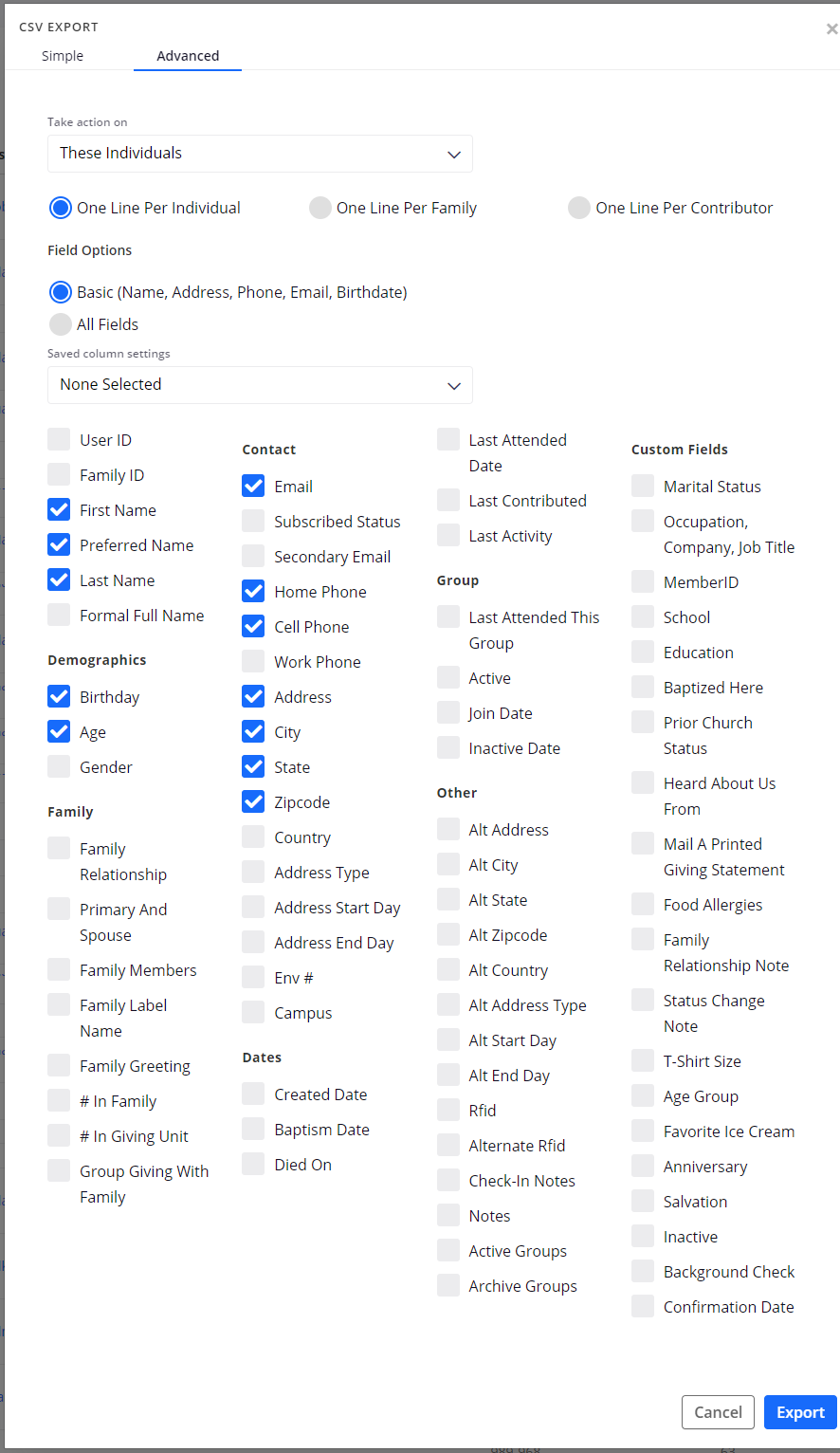Enable the Work Phone checkbox
Screen dimensions: 840x1453
pos(253,661)
